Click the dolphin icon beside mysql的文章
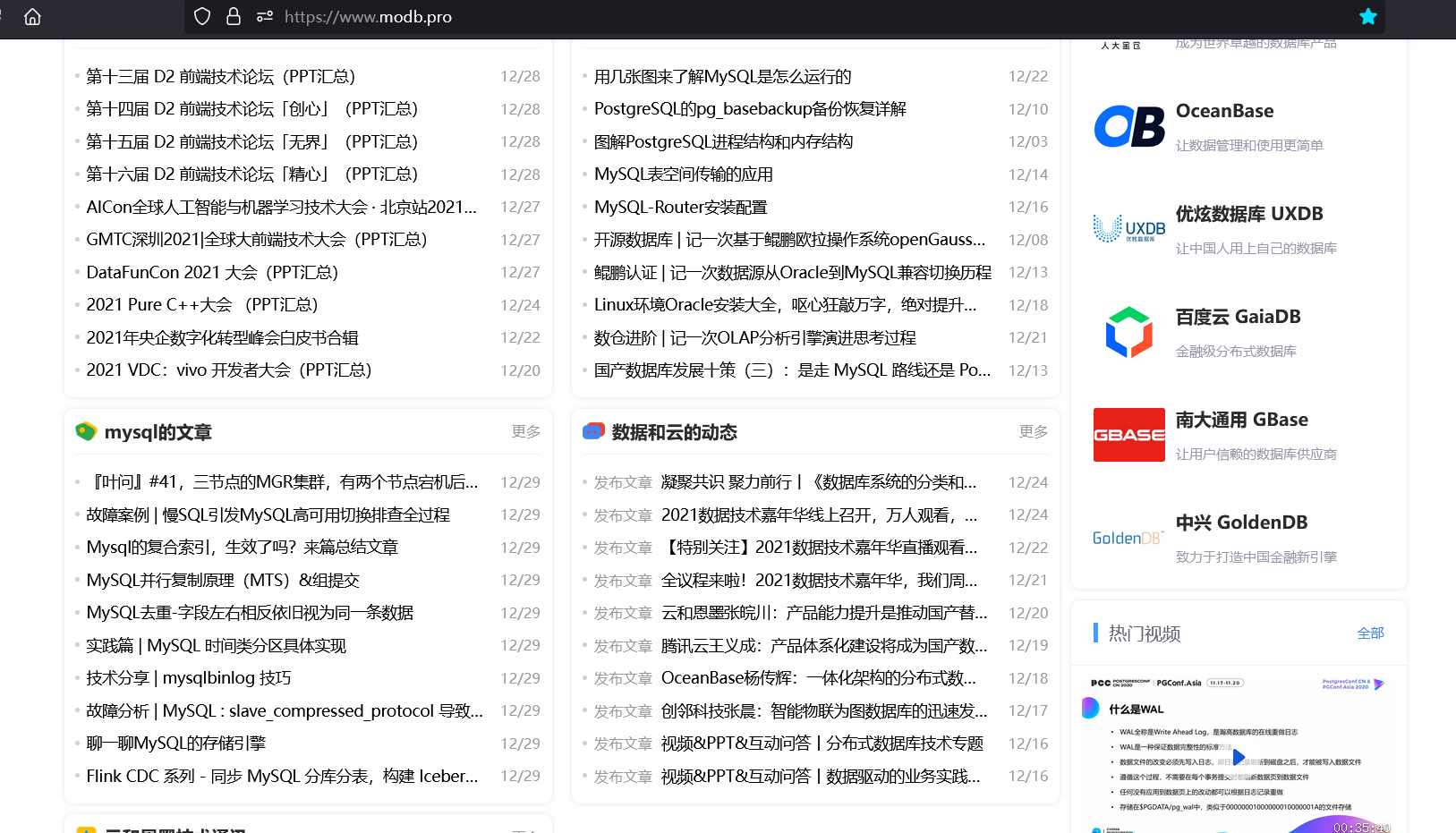Image resolution: width=1456 pixels, height=833 pixels. pyautogui.click(x=85, y=431)
